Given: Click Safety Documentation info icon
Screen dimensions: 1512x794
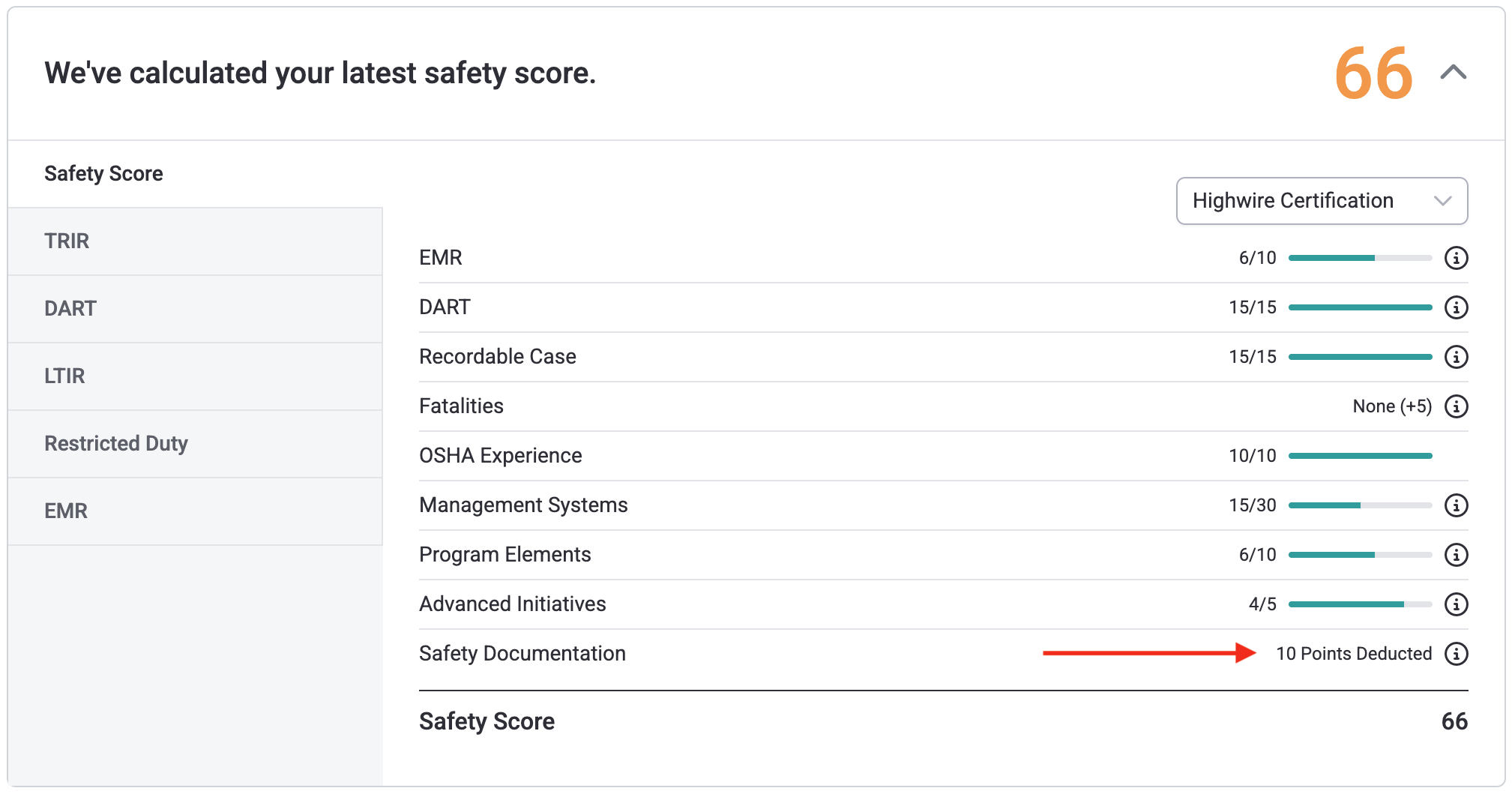Looking at the screenshot, I should point(1456,654).
